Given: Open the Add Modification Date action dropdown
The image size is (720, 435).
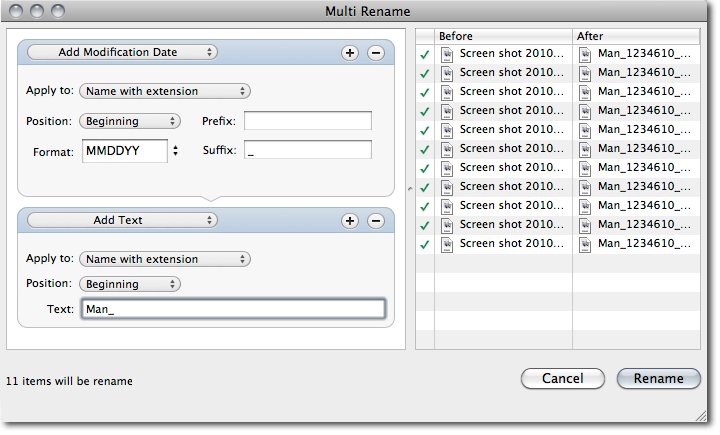Looking at the screenshot, I should point(122,52).
